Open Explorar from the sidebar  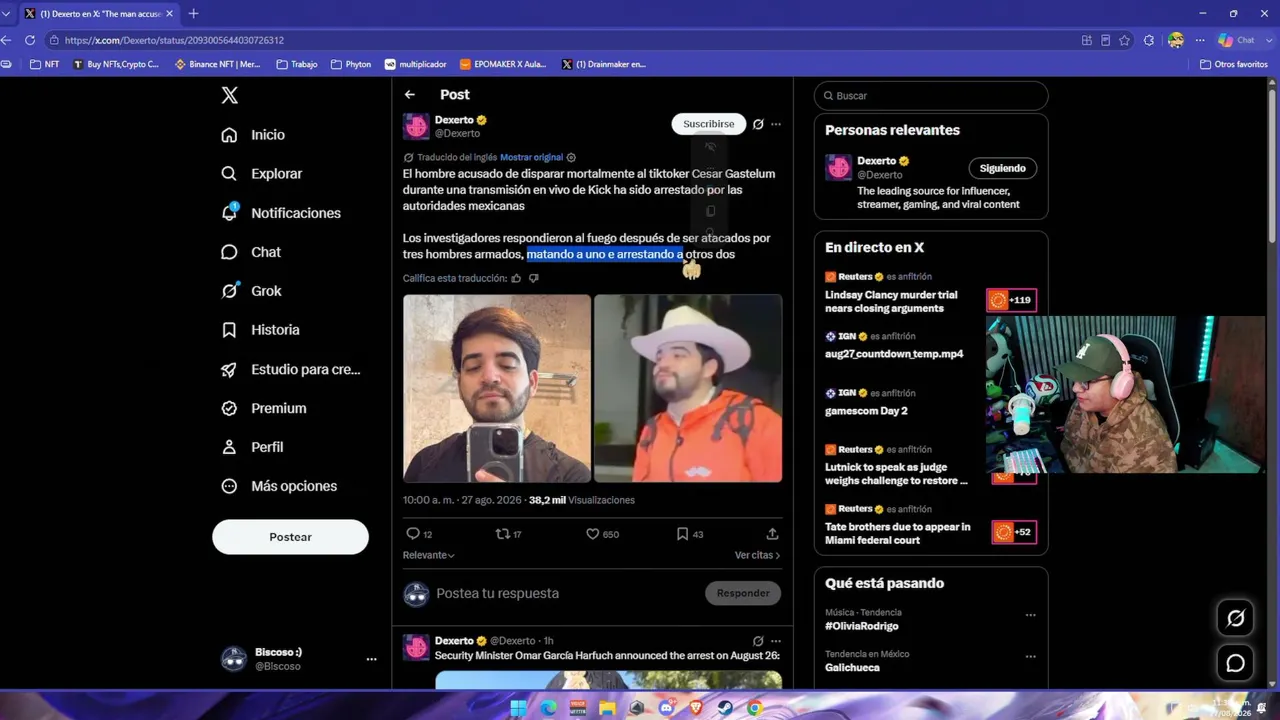pos(262,174)
